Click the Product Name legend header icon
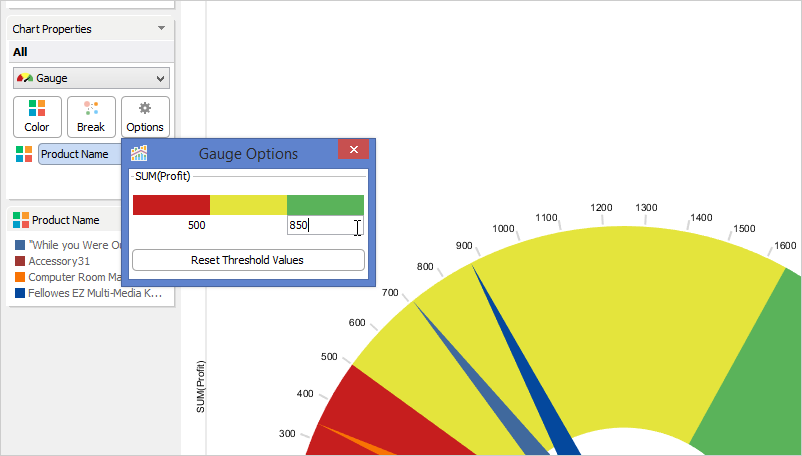802x456 pixels. (21, 220)
